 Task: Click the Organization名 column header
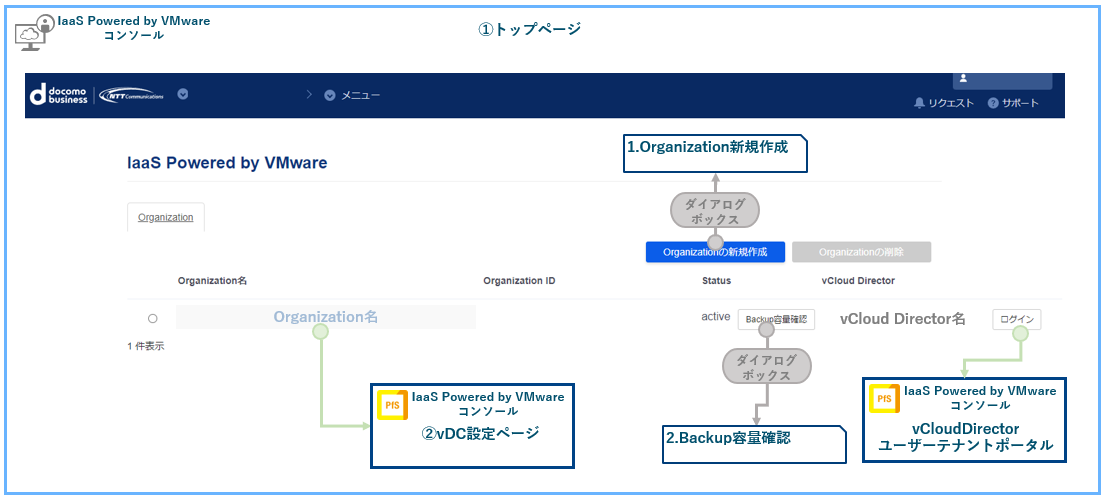point(212,280)
